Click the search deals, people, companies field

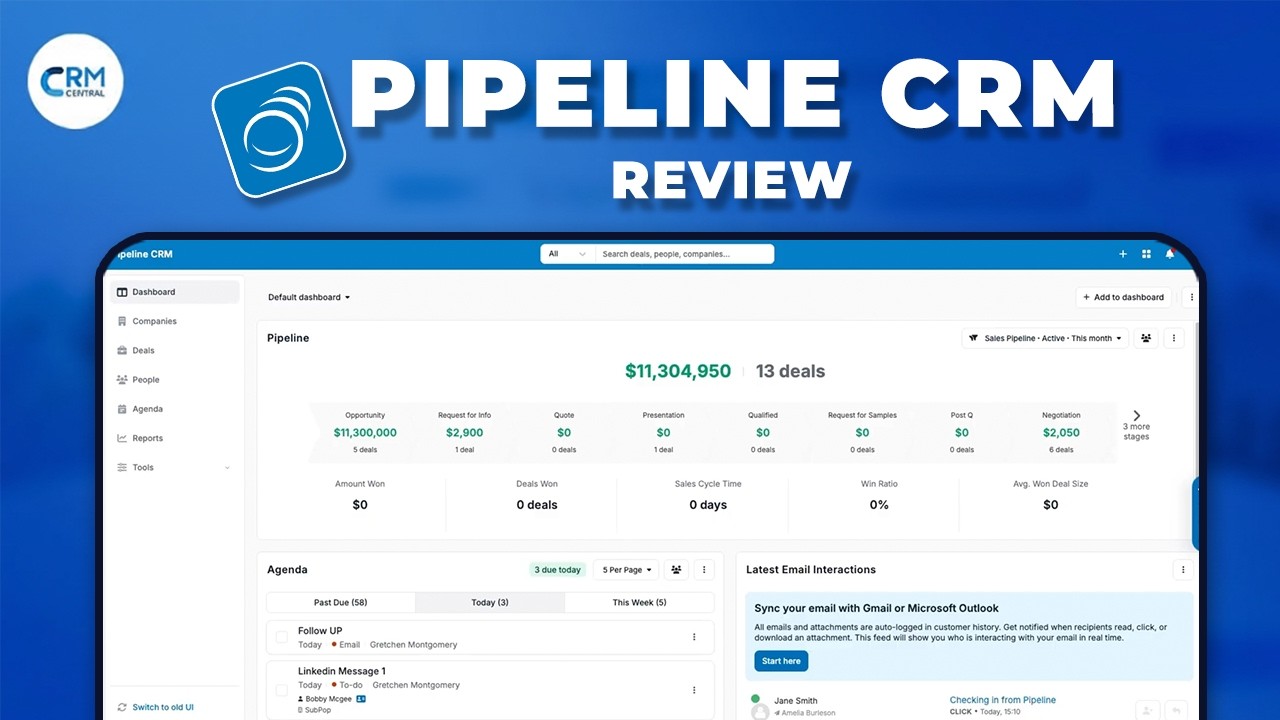point(684,254)
